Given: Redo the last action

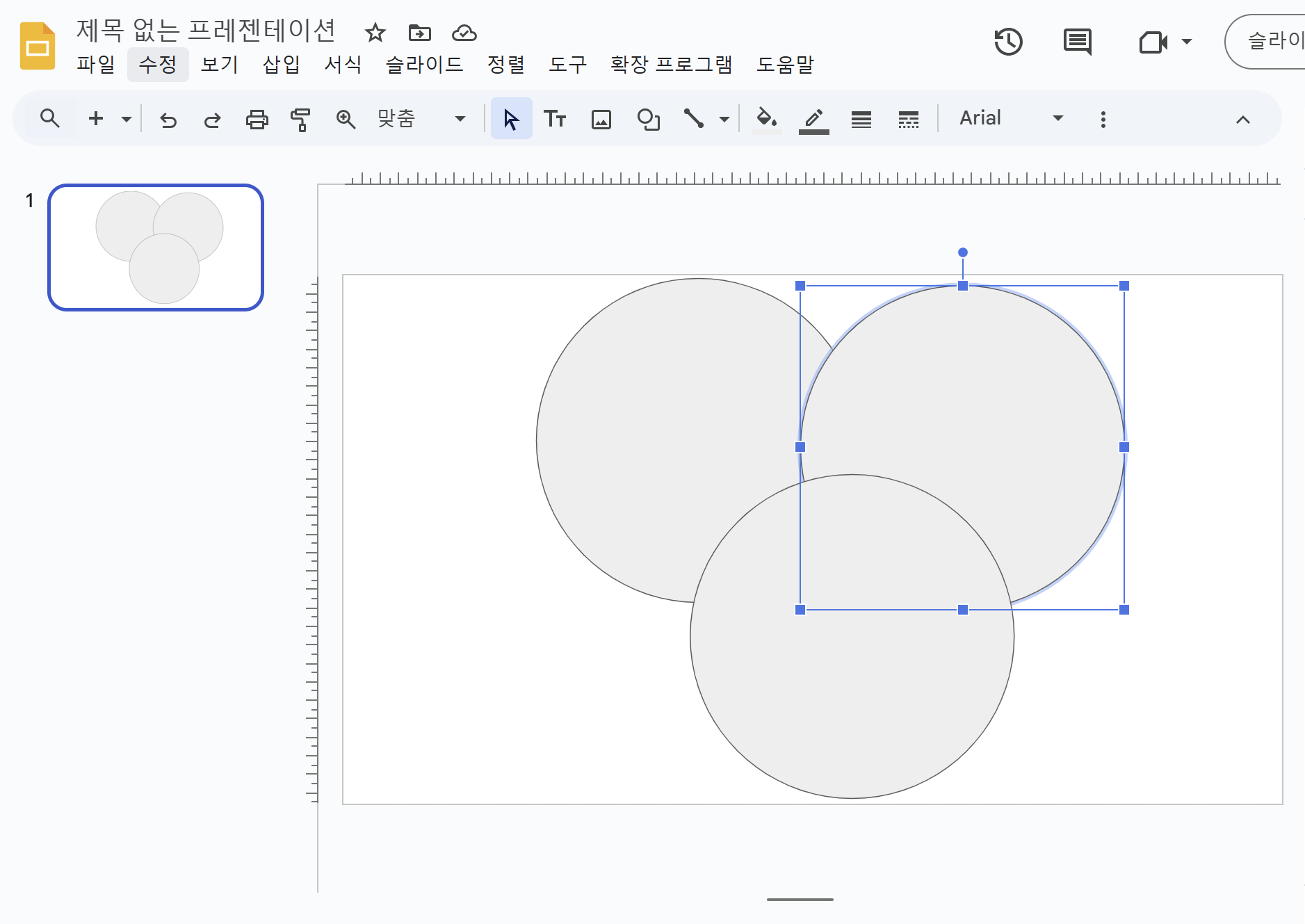Looking at the screenshot, I should tap(212, 120).
